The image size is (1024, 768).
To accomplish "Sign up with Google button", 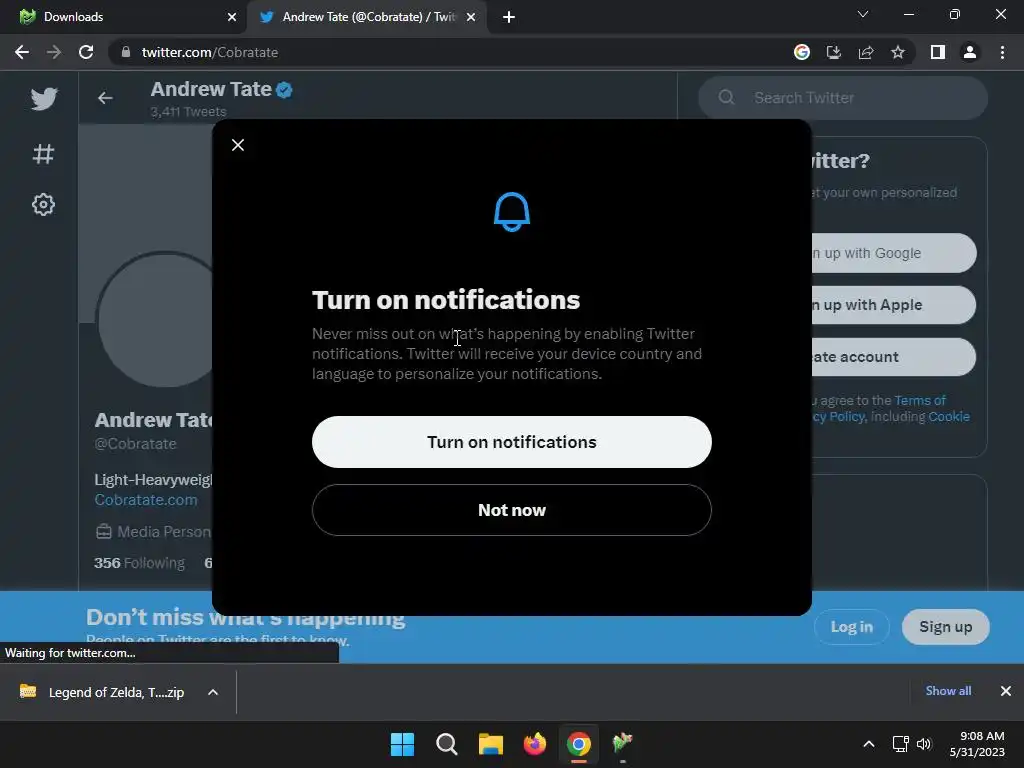I will 893,253.
